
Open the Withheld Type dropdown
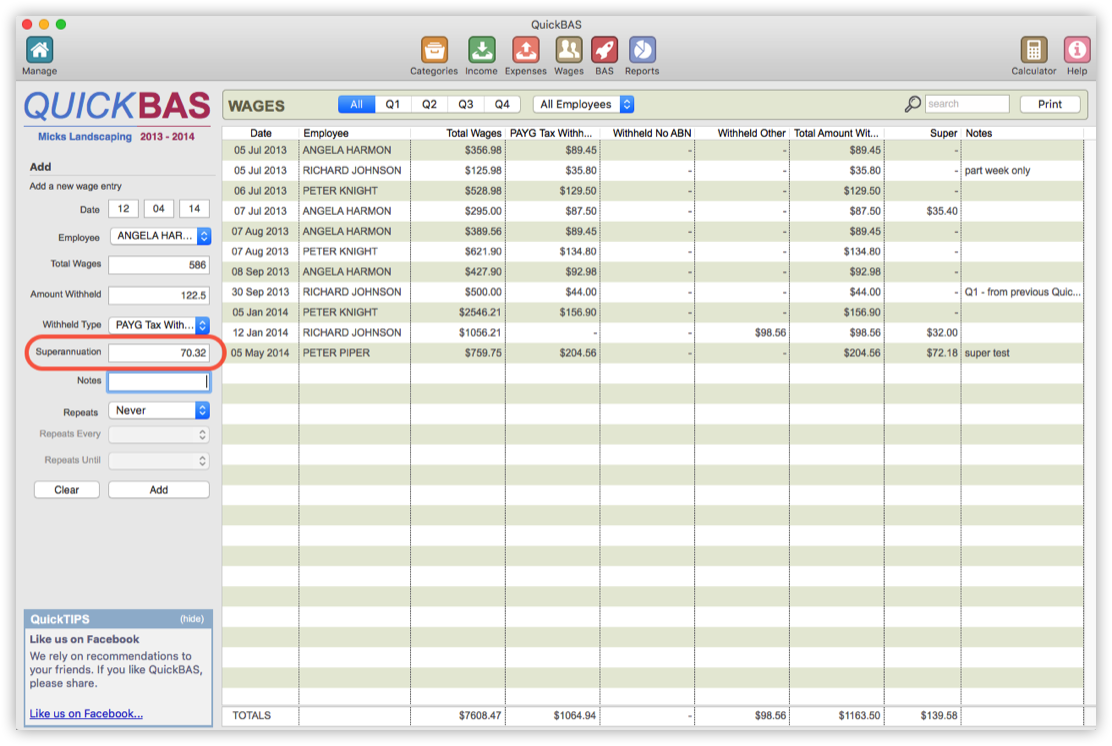click(x=159, y=325)
